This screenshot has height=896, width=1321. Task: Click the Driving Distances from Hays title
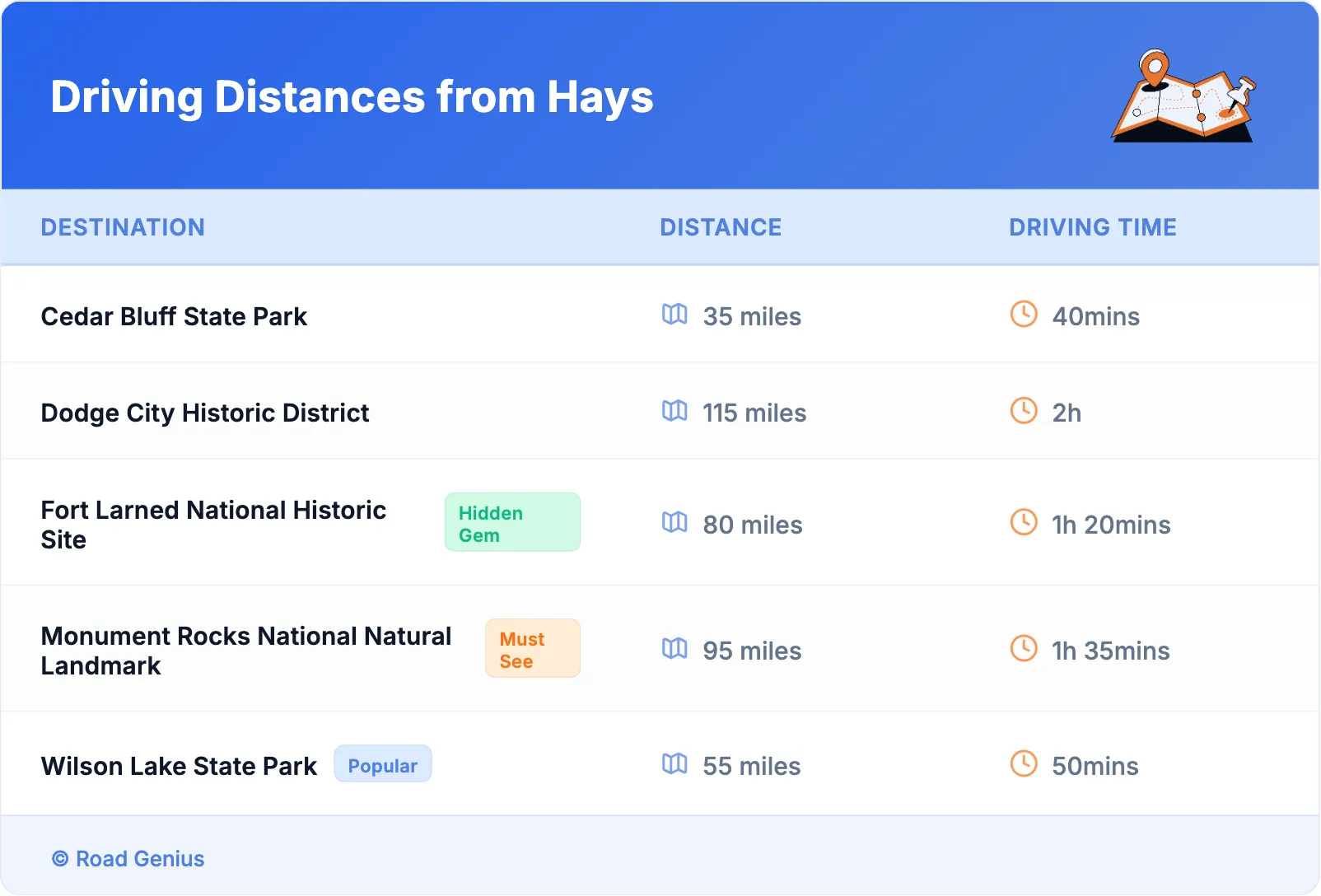[x=352, y=97]
